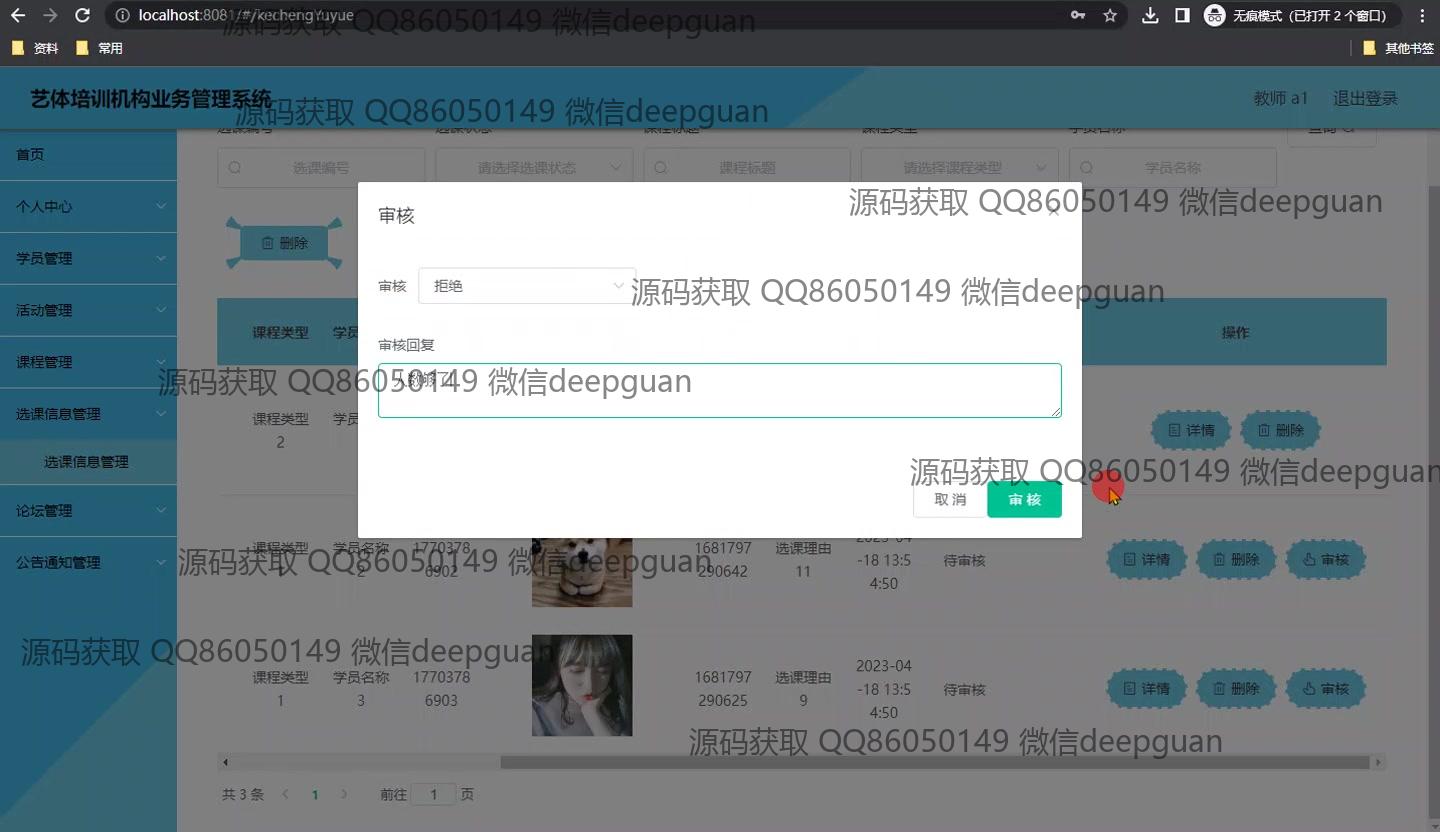Click the password key icon in address bar

pos(1078,16)
